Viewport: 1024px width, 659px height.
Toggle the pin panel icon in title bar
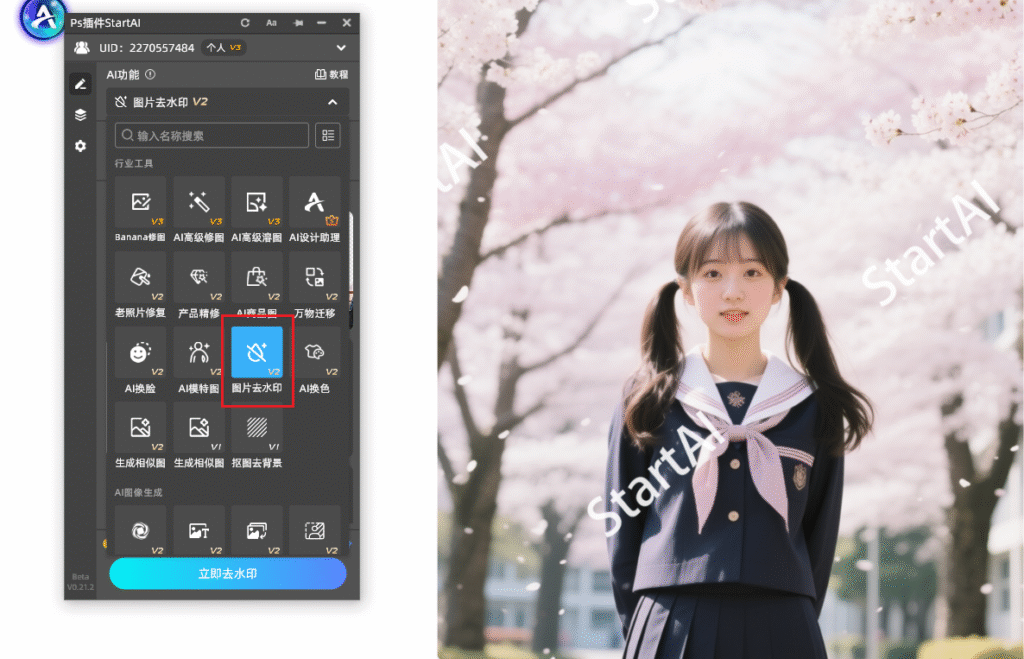(x=297, y=22)
